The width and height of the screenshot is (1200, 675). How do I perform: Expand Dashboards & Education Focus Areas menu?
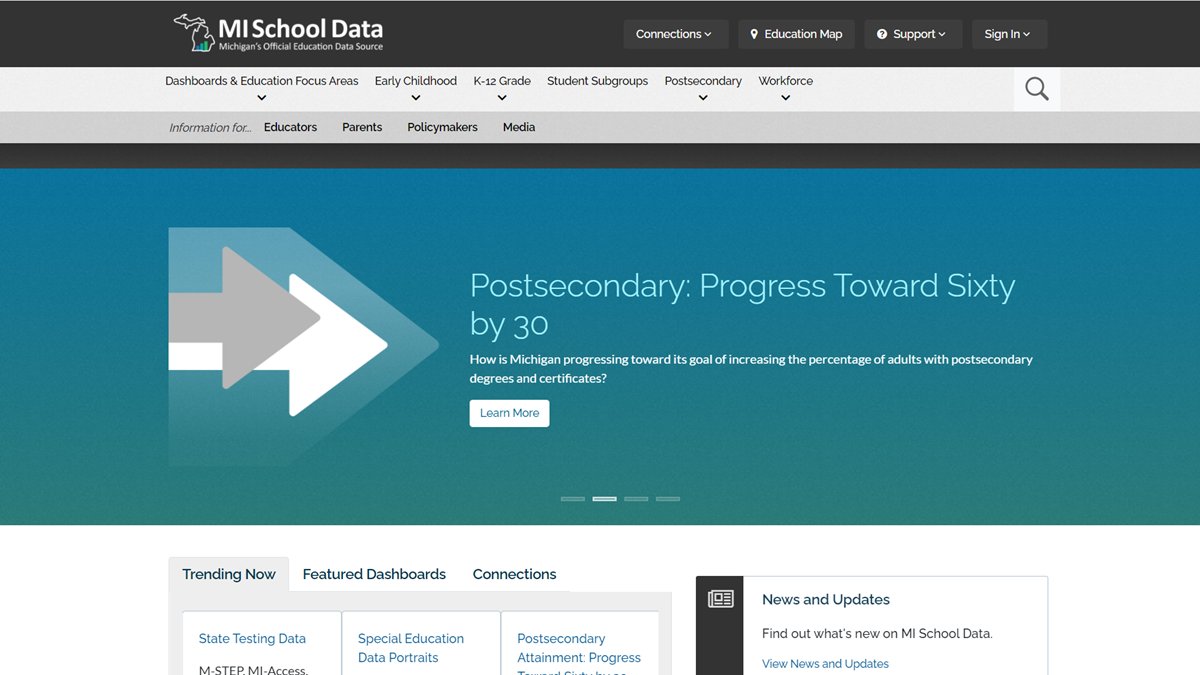[x=262, y=89]
